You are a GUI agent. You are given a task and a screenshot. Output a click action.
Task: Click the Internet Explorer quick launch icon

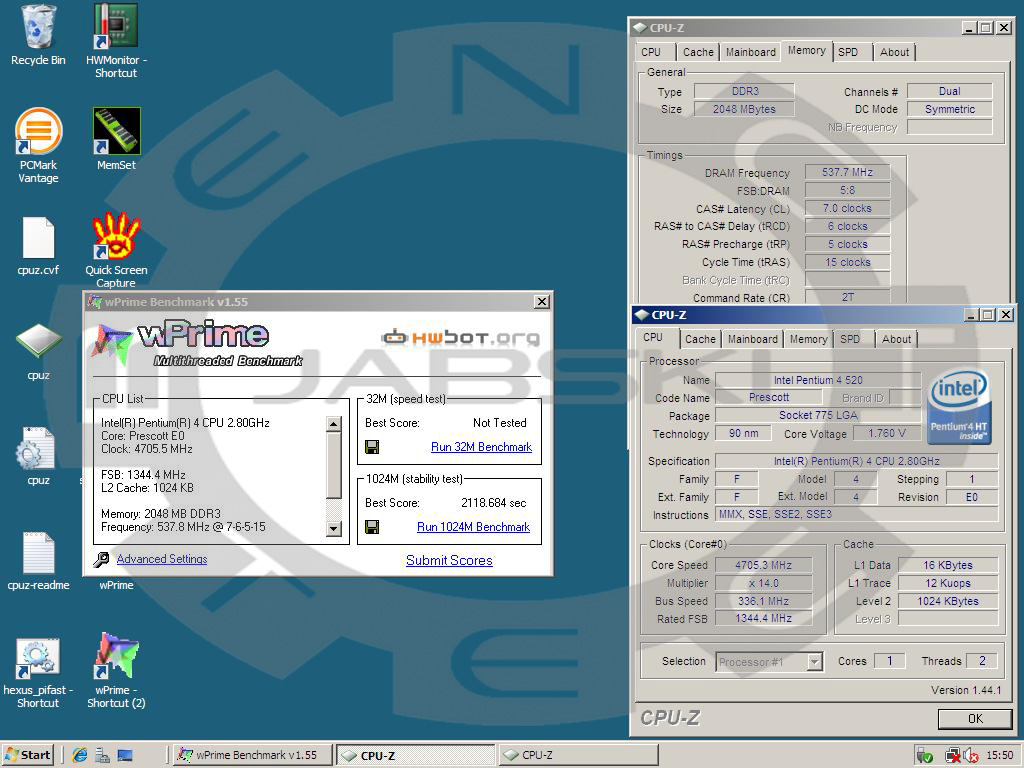80,755
